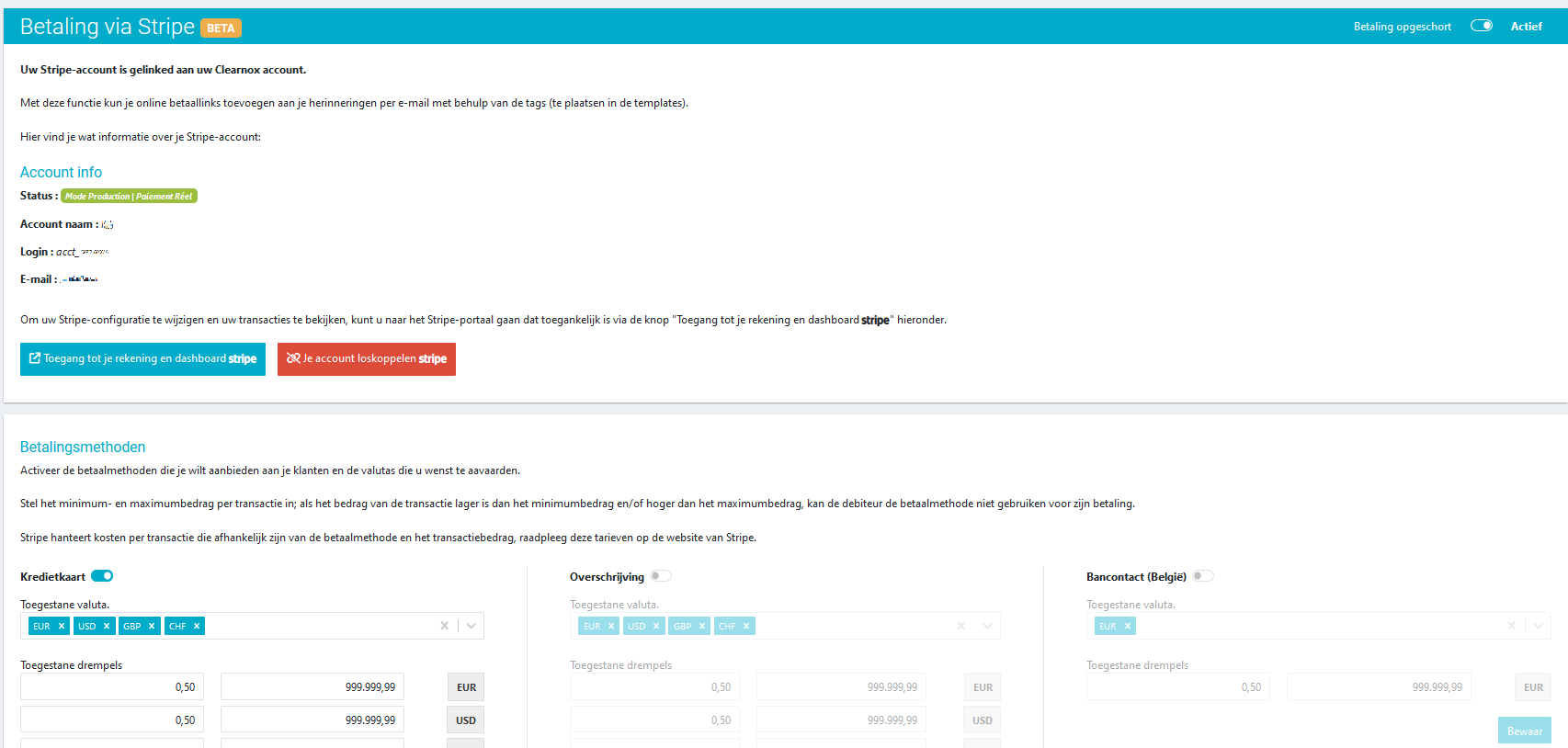Expand the Kredietkaart currency dropdown
The image size is (1568, 748).
472,626
